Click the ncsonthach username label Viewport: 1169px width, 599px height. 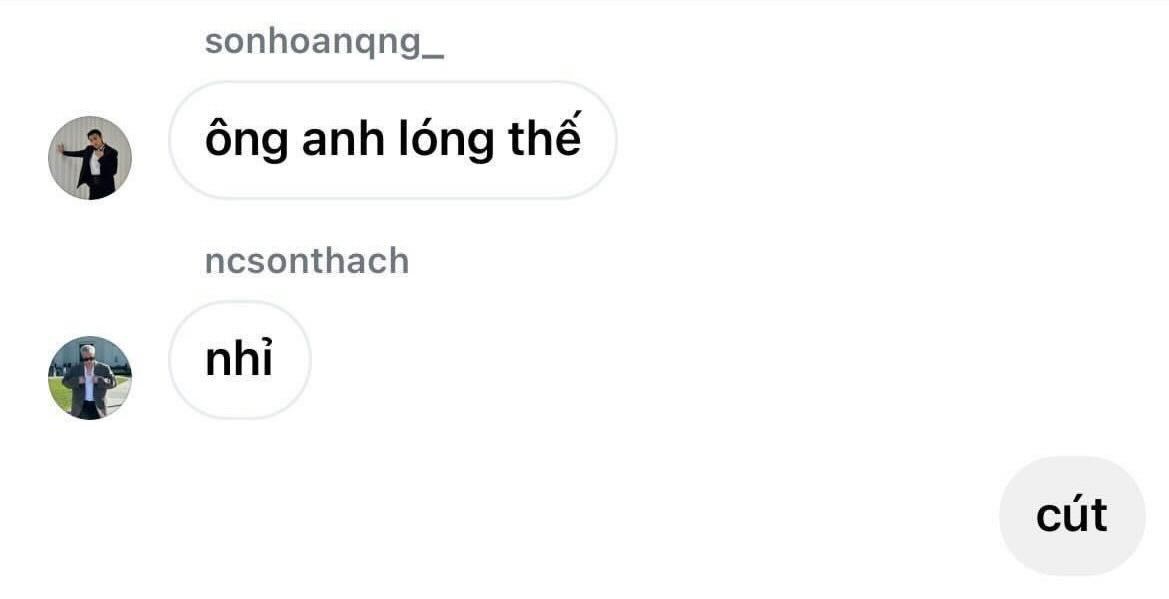point(307,261)
